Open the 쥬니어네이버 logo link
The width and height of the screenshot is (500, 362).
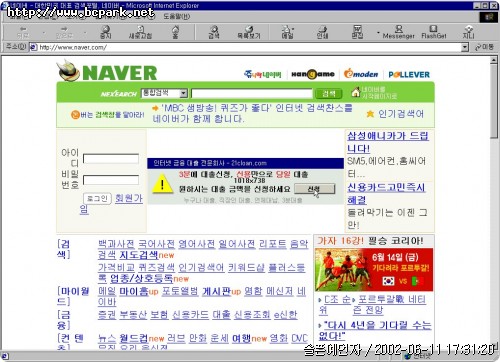click(x=263, y=74)
